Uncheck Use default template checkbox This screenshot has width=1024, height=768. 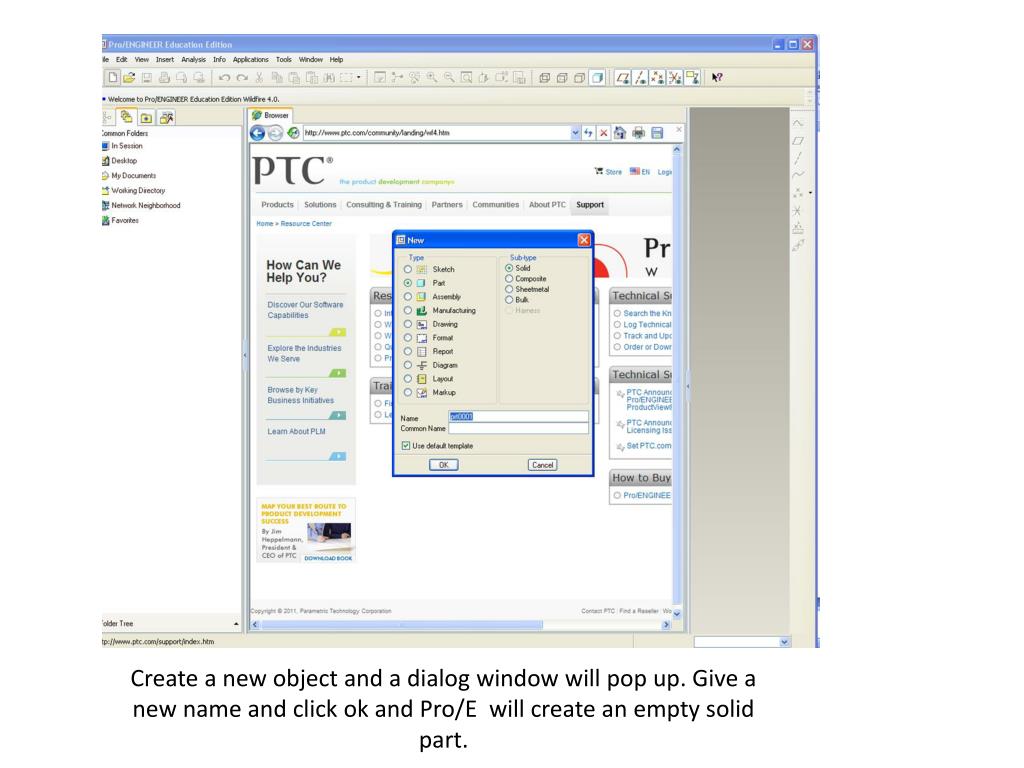pyautogui.click(x=406, y=445)
